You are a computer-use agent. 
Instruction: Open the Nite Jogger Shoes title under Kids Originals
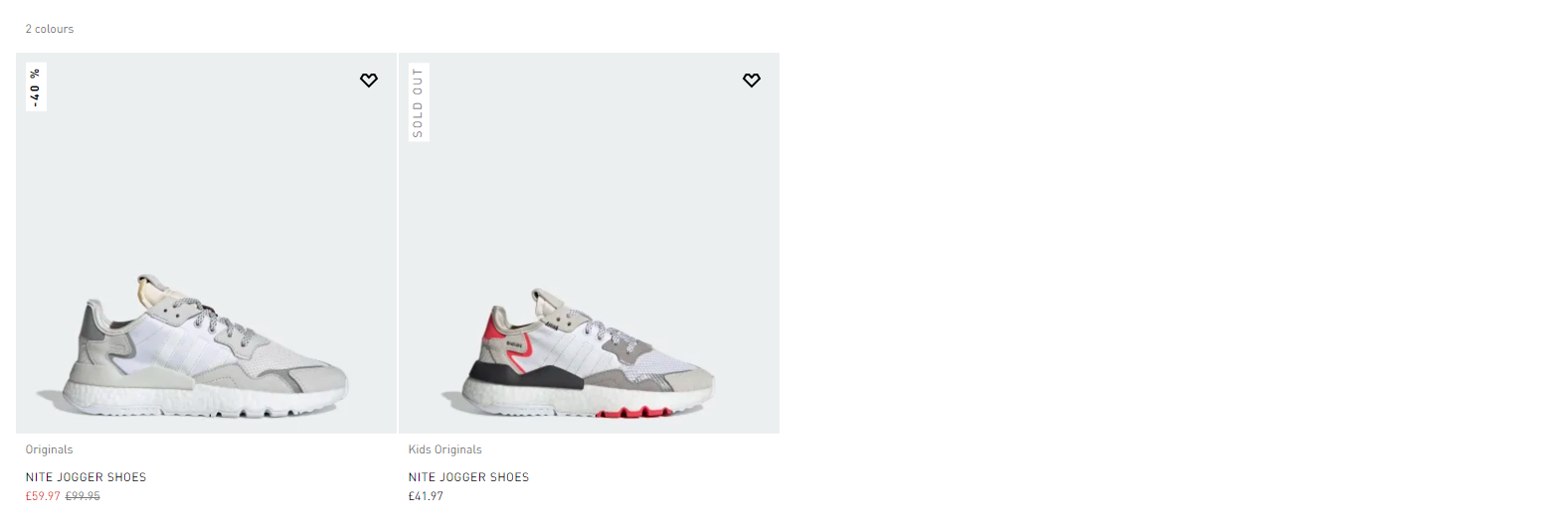pyautogui.click(x=469, y=477)
